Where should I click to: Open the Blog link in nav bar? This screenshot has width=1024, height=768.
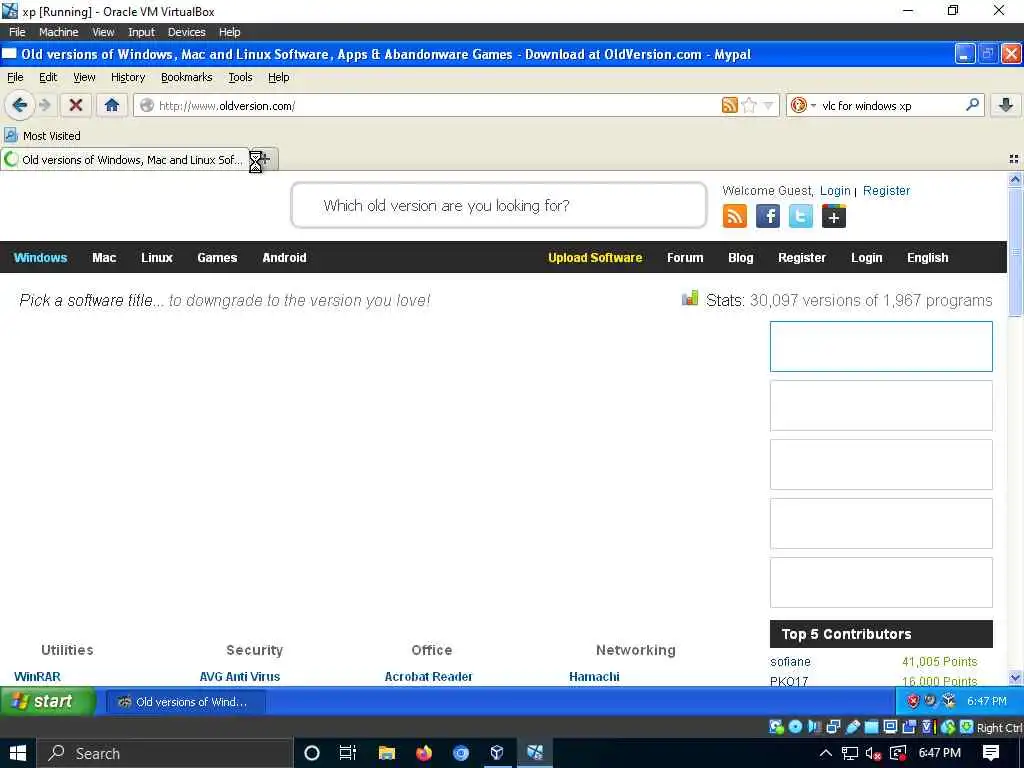(741, 257)
